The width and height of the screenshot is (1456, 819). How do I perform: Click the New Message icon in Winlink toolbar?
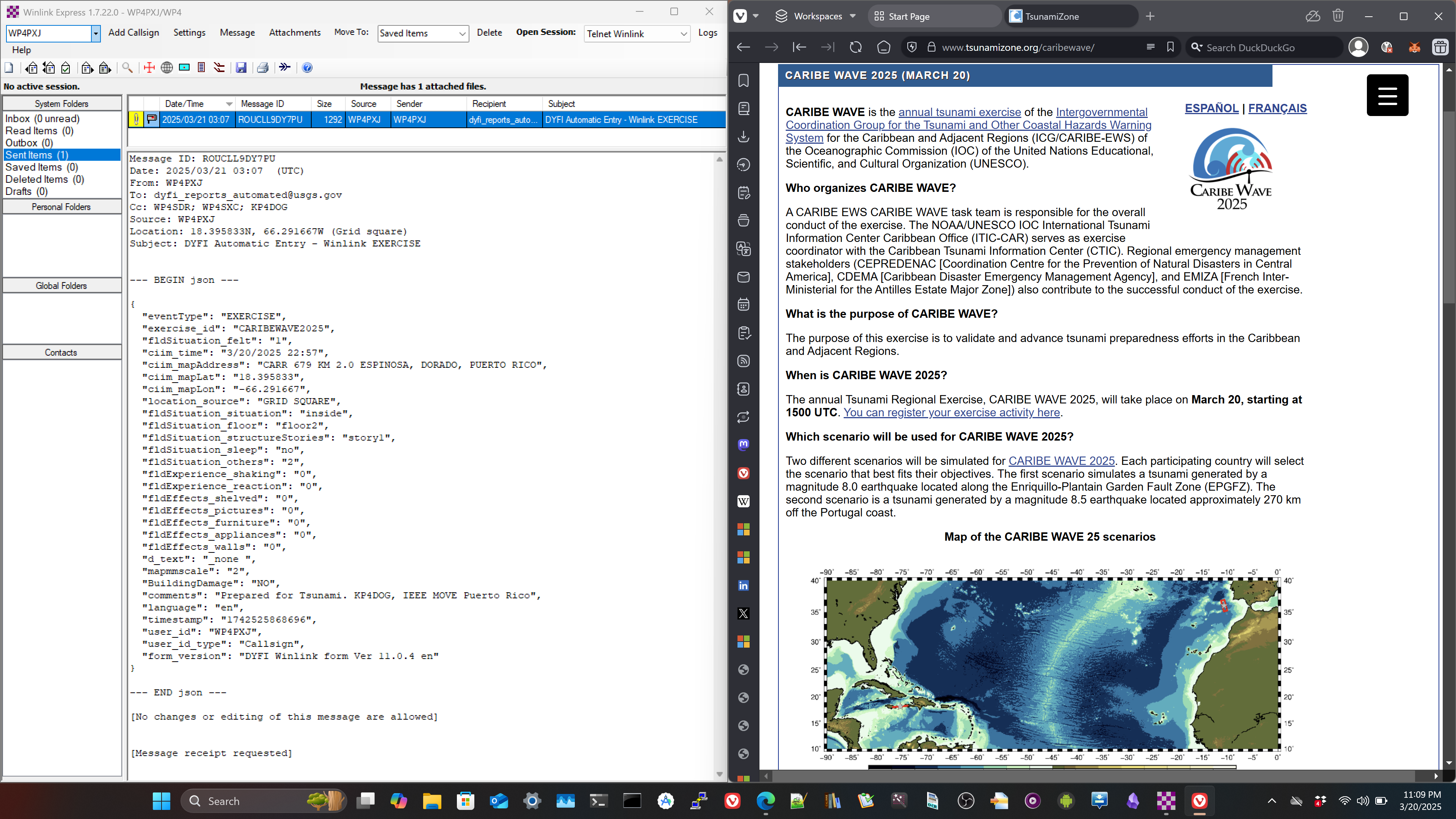tap(9, 68)
